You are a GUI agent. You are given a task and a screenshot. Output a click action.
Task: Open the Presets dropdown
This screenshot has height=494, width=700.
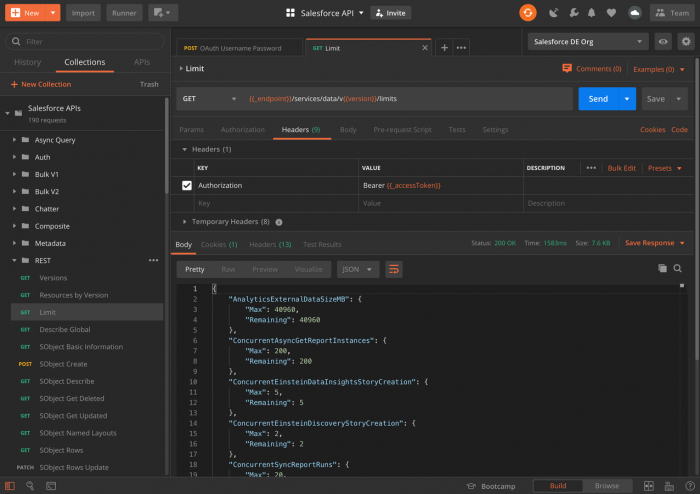coord(665,168)
